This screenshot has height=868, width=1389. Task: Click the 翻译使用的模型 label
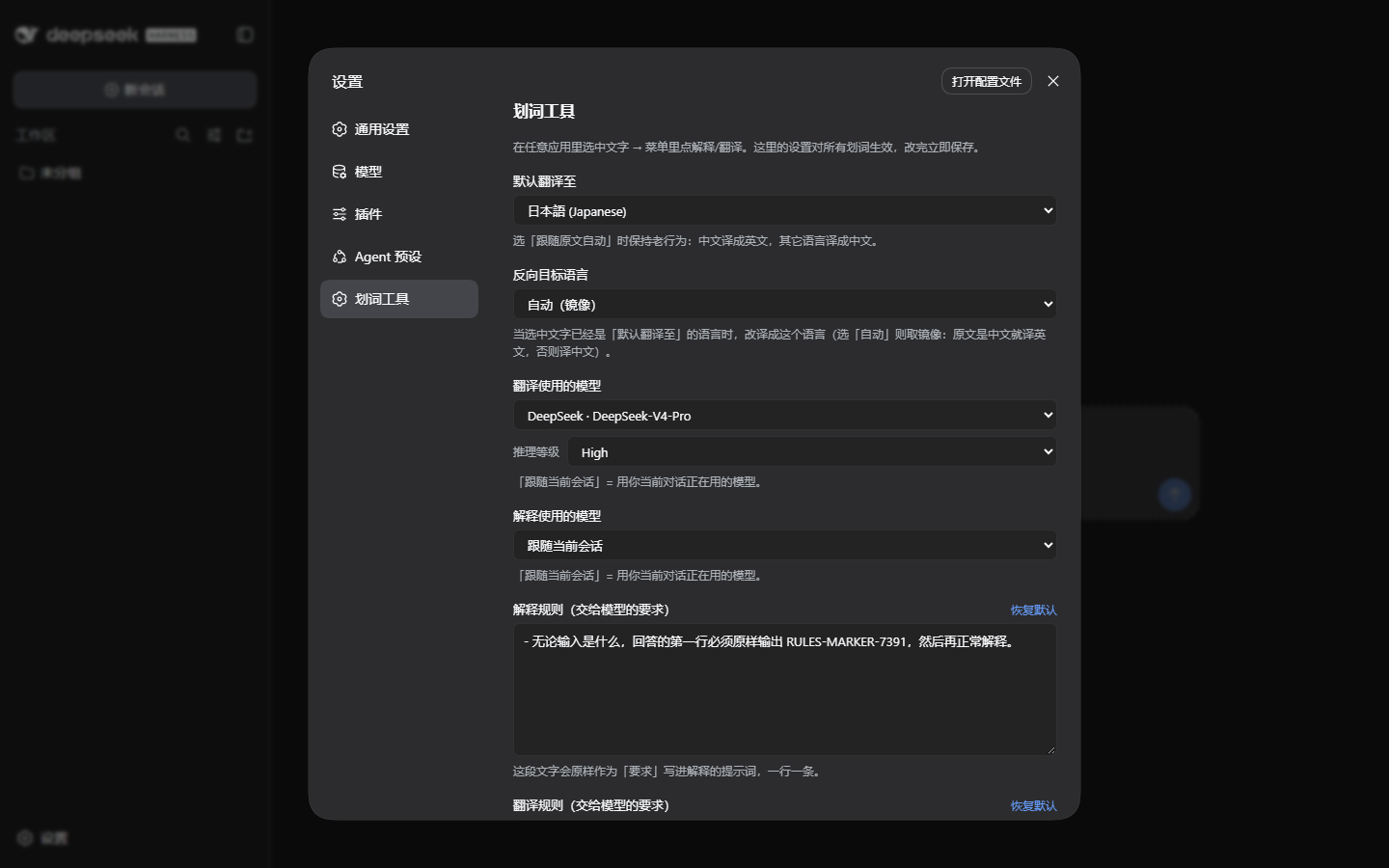point(557,386)
